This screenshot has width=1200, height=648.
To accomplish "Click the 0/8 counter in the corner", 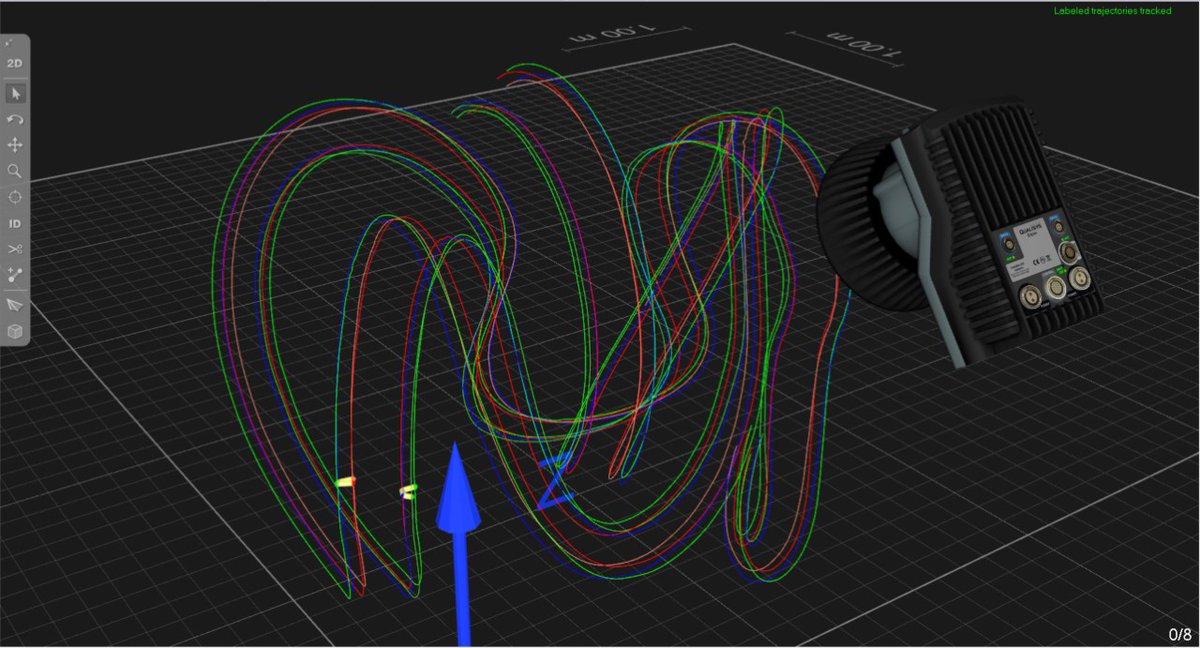I will click(x=1179, y=634).
